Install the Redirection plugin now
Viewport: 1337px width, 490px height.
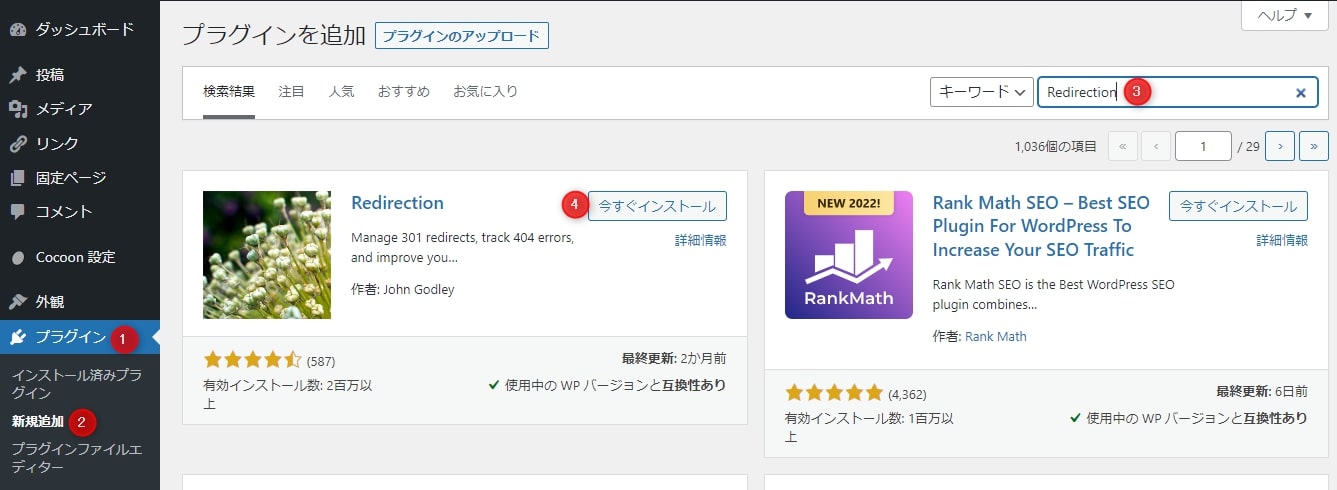tap(657, 206)
